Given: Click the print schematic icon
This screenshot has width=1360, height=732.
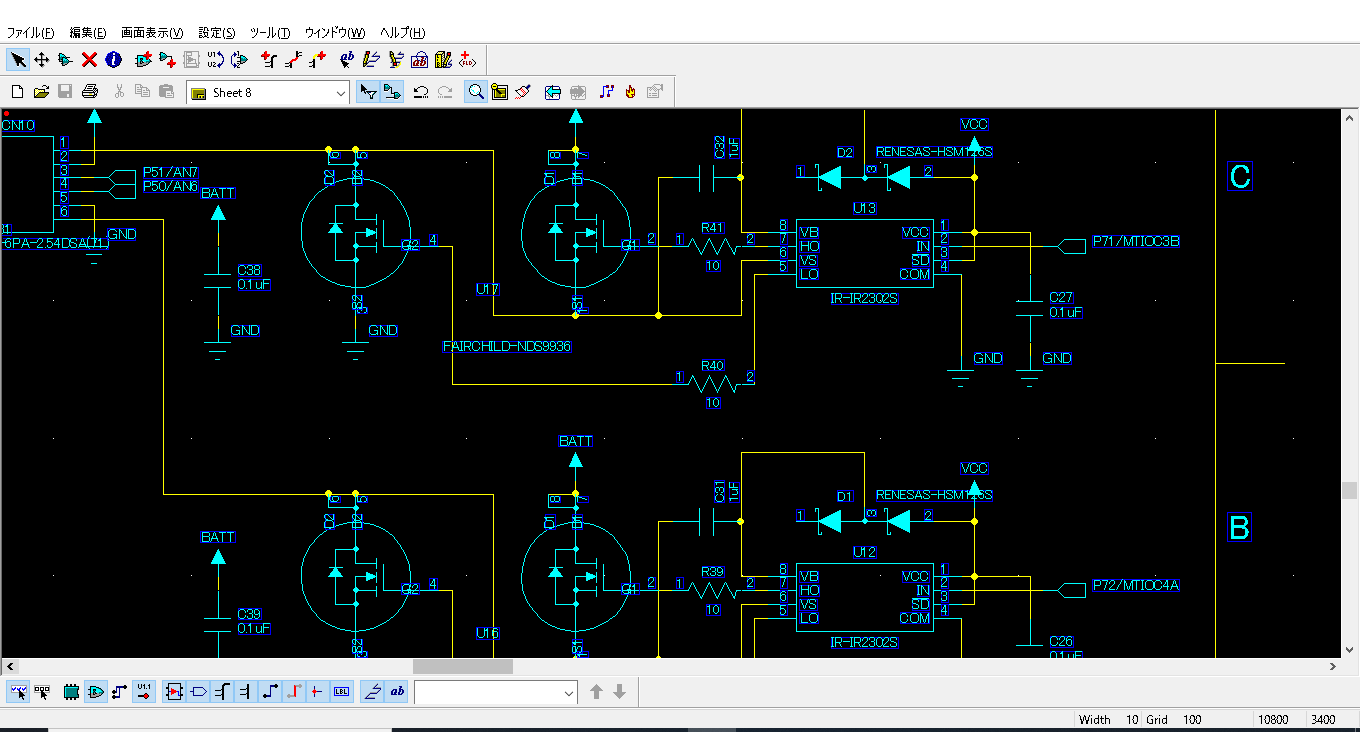Looking at the screenshot, I should click(x=89, y=91).
